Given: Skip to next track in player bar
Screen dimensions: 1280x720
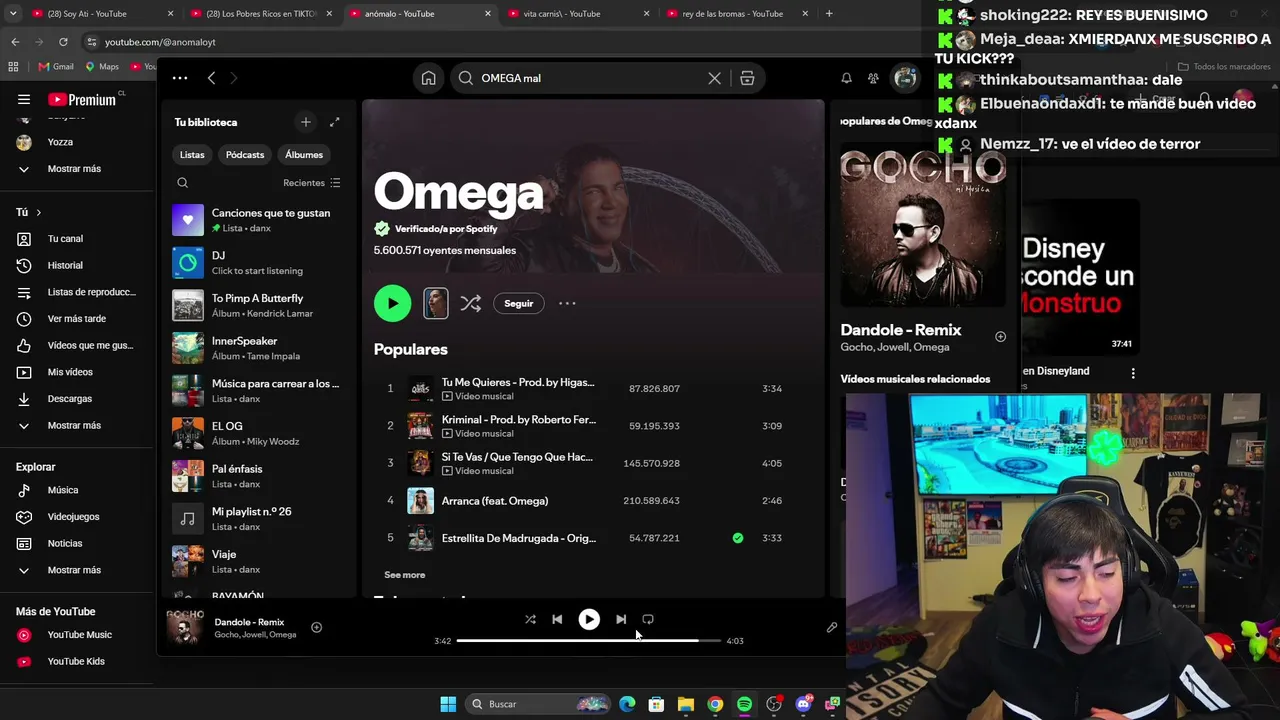Looking at the screenshot, I should pyautogui.click(x=621, y=619).
